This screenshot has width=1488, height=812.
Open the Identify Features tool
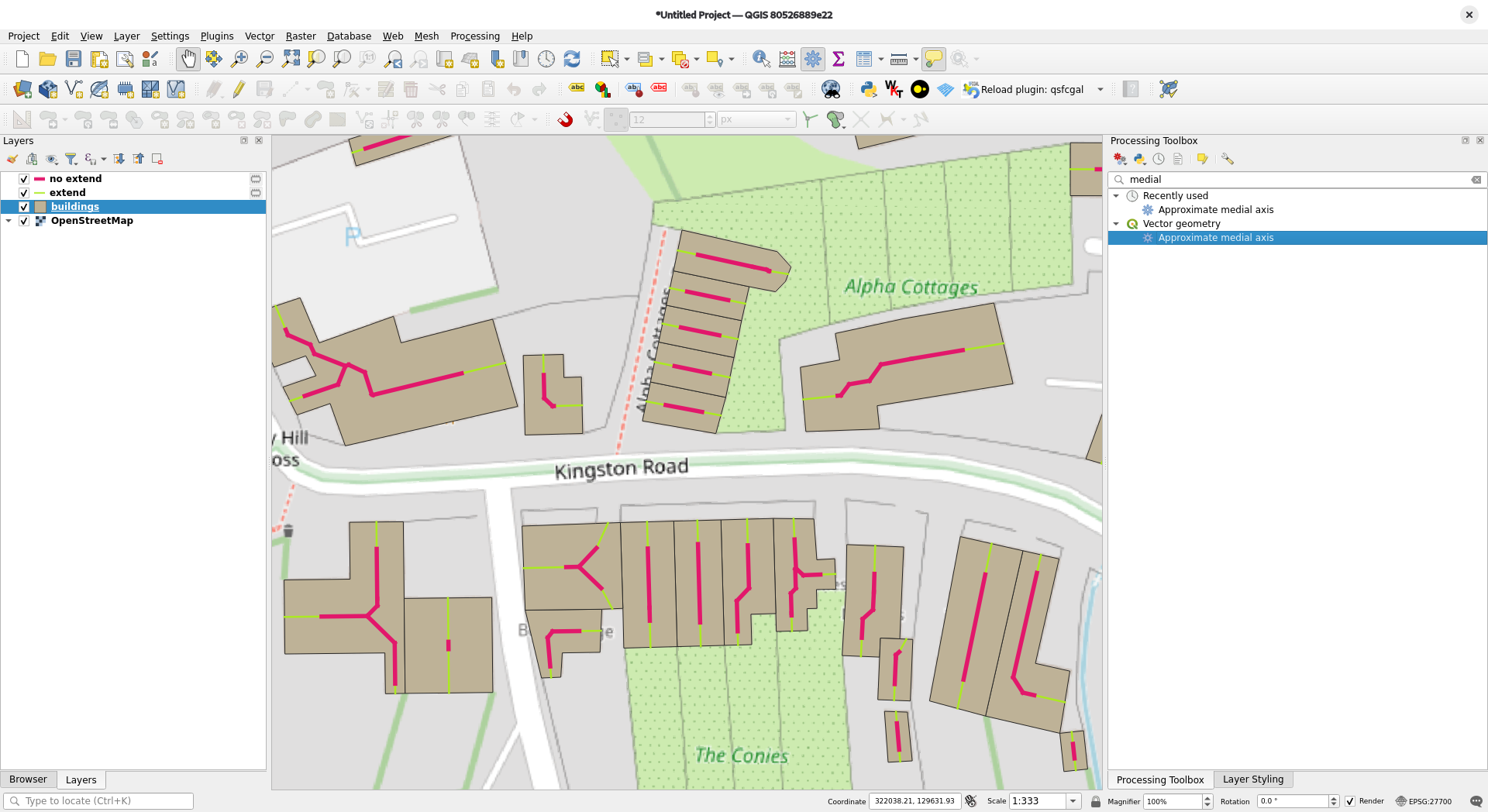click(761, 59)
